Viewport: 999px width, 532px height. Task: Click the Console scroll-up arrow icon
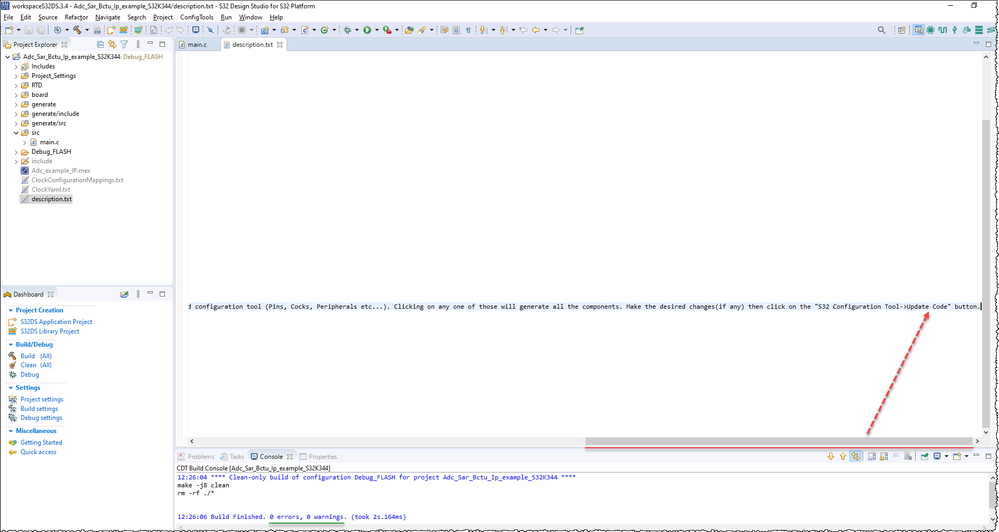(843, 456)
